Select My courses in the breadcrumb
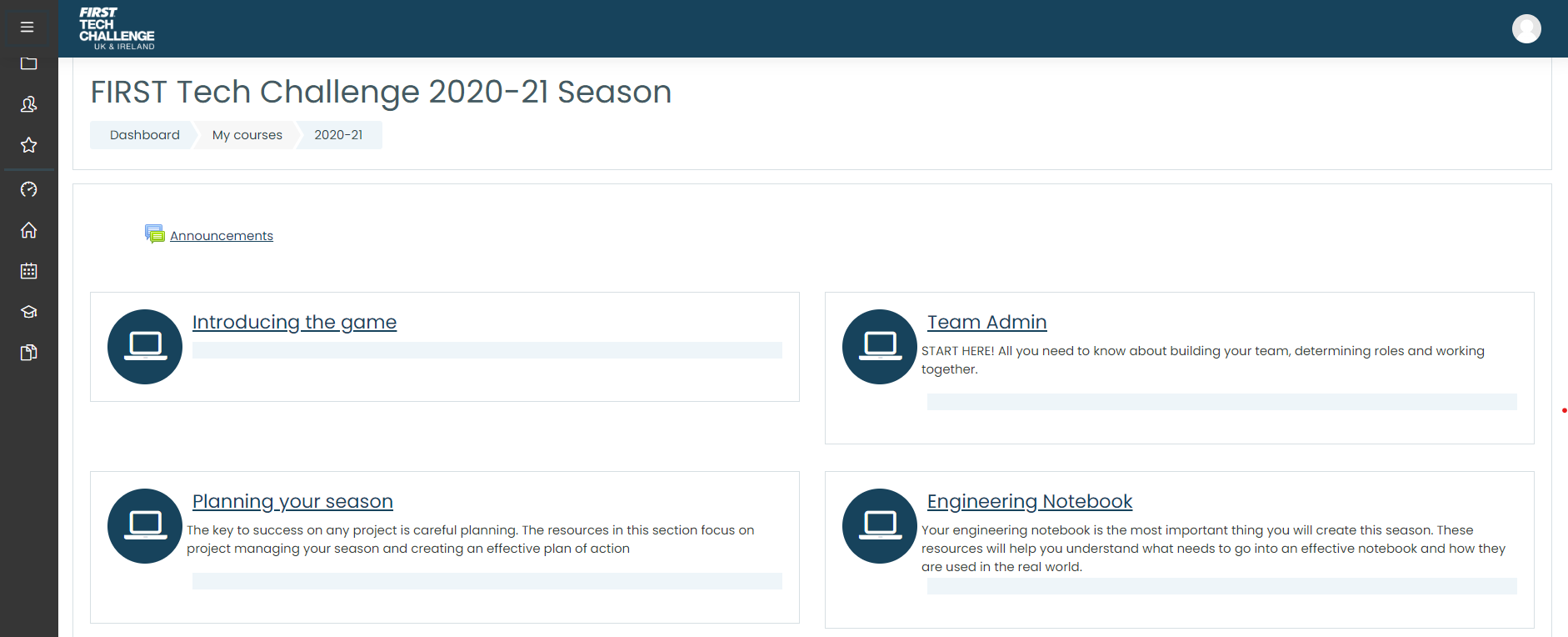The image size is (1568, 637). pos(247,135)
